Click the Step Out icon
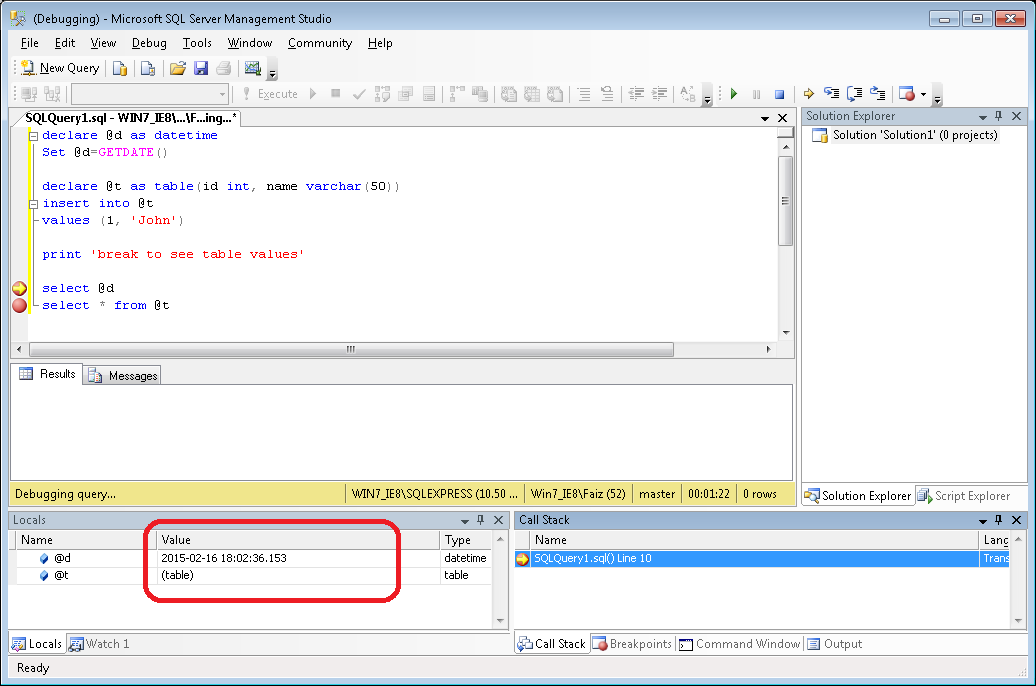Viewport: 1036px width, 686px height. (877, 94)
